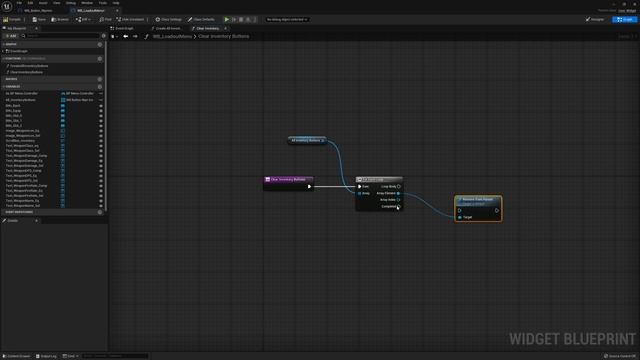Screen dimensions: 640x360
Task: Add a new graph with the plus icon
Action: (x=100, y=44)
